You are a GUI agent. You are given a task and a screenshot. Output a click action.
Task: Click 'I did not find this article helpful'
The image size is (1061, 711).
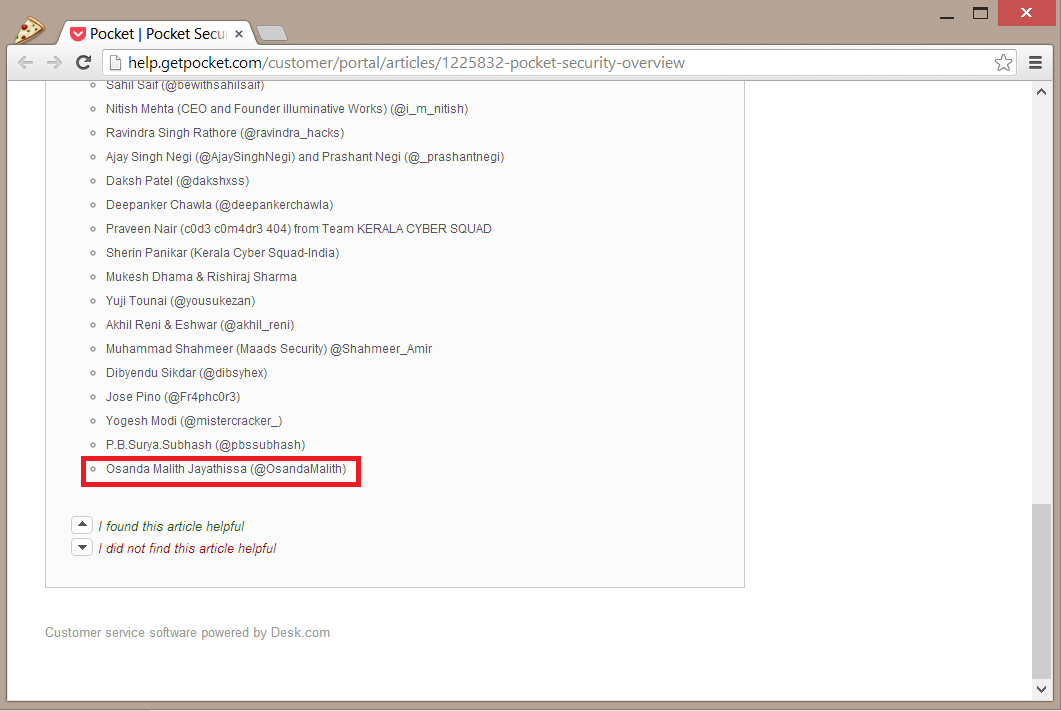pyautogui.click(x=187, y=548)
